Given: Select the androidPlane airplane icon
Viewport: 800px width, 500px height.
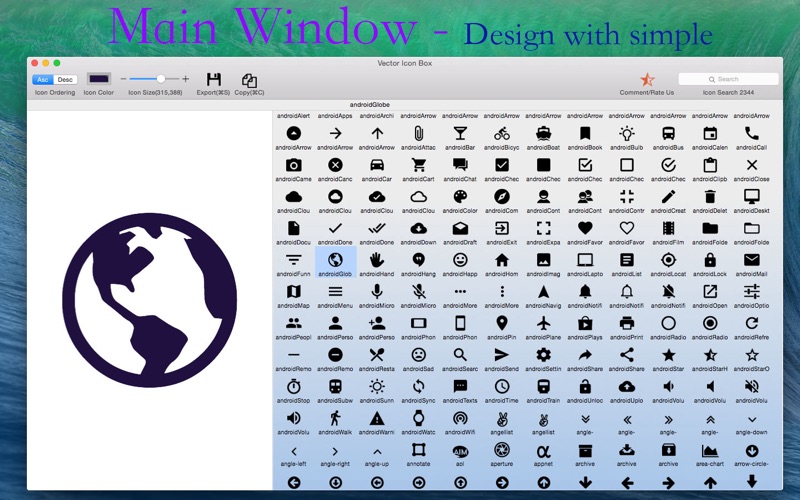Looking at the screenshot, I should pyautogui.click(x=543, y=323).
